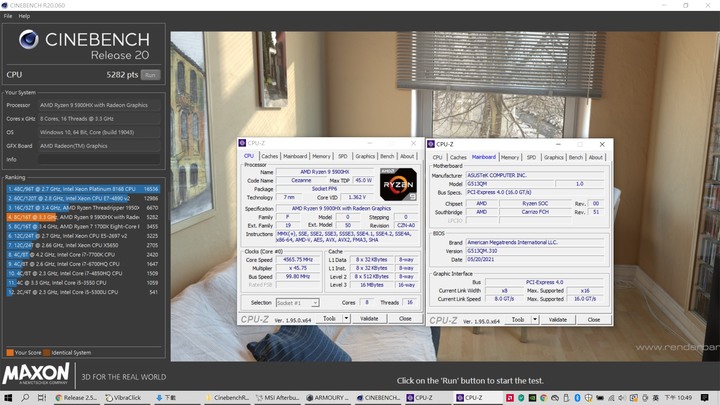
Task: Select ranking row AMD Ryzen Threadripper 1950
Action: tap(83, 208)
